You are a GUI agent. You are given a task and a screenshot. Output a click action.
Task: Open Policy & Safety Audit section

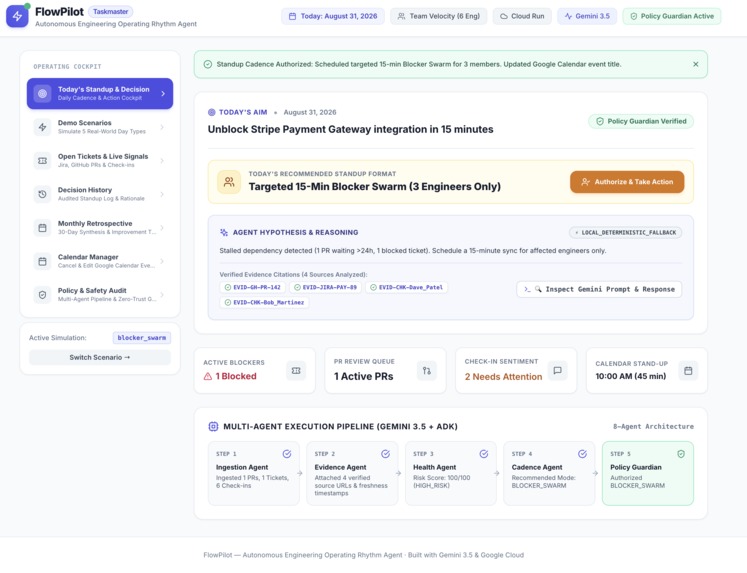100,295
